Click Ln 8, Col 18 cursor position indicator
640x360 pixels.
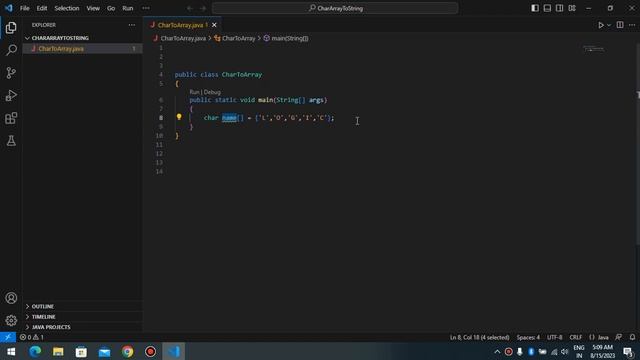click(x=479, y=337)
